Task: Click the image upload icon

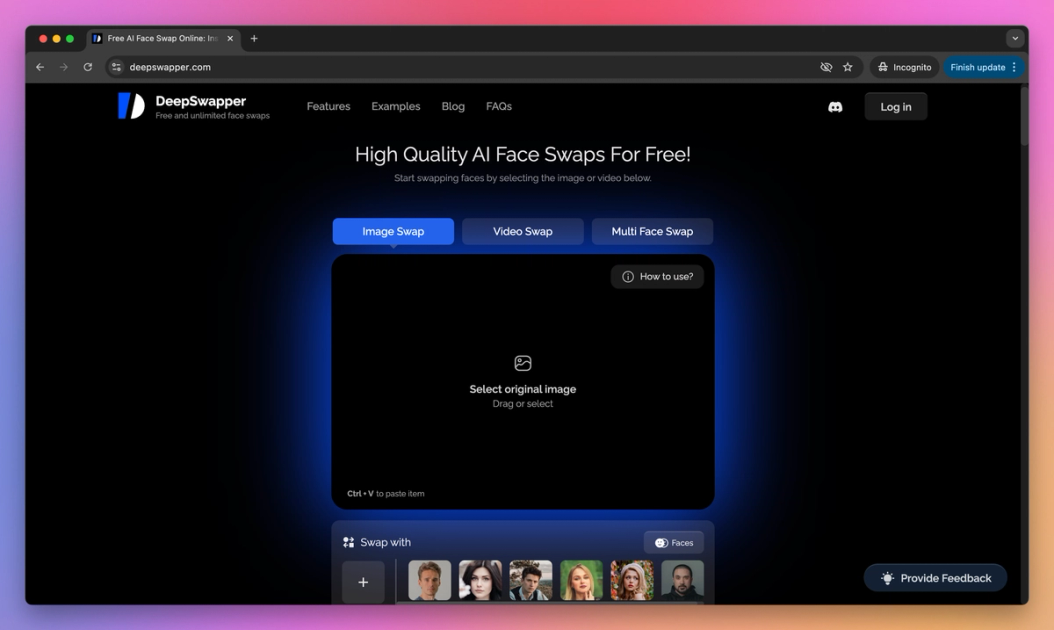Action: point(522,363)
